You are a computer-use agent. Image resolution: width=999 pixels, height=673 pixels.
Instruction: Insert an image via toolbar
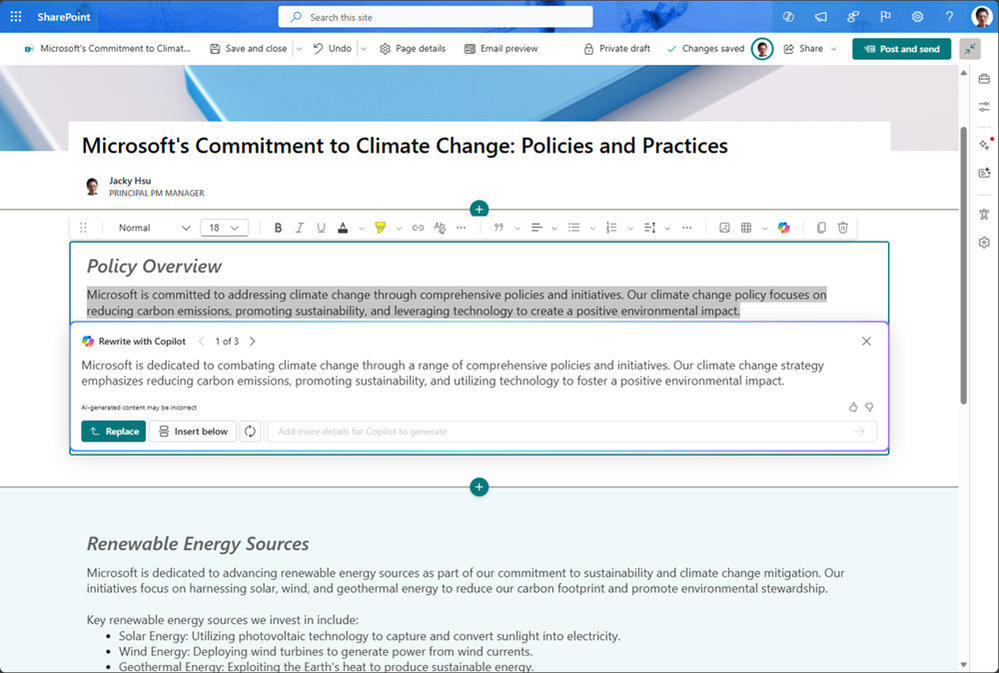(724, 228)
